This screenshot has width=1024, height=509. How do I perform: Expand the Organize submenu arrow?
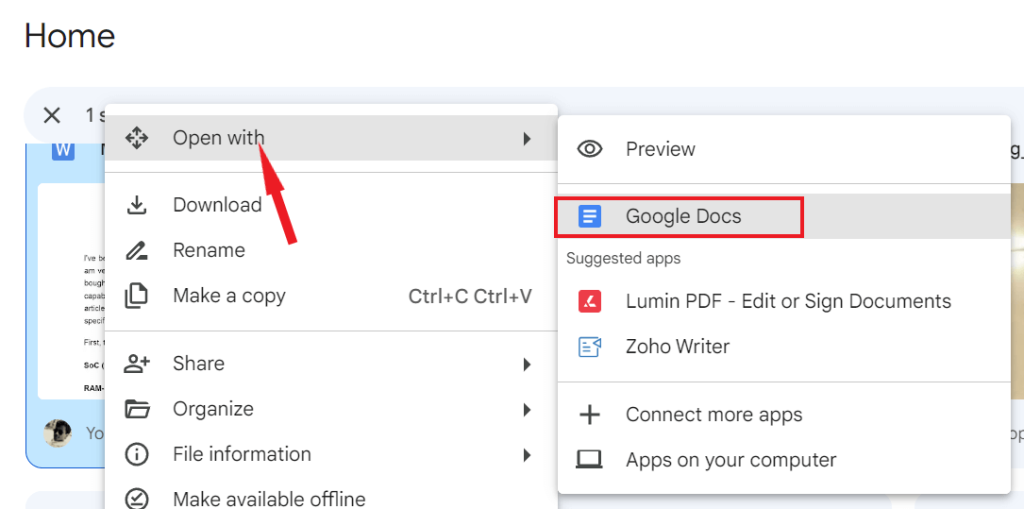click(x=527, y=409)
